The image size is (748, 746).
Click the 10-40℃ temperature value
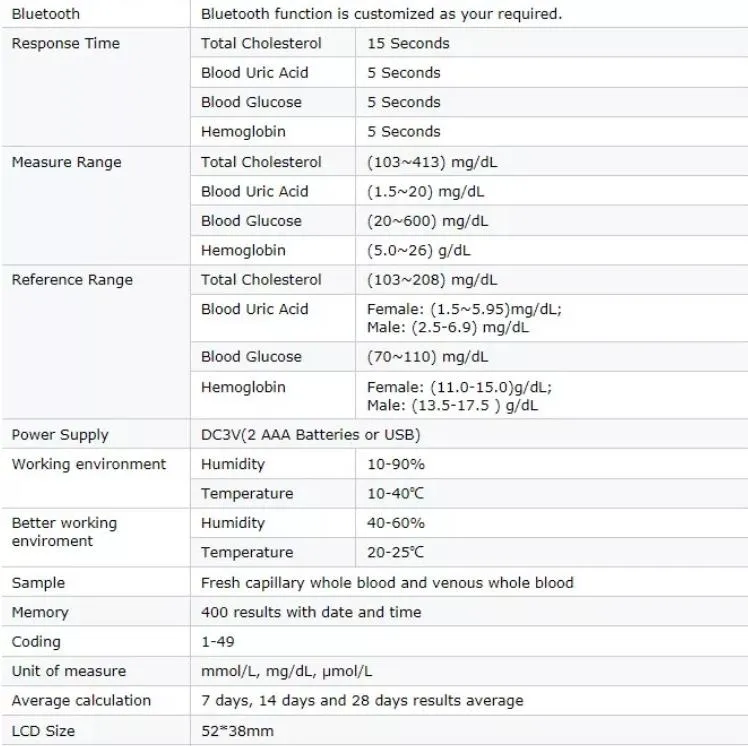[x=395, y=494]
